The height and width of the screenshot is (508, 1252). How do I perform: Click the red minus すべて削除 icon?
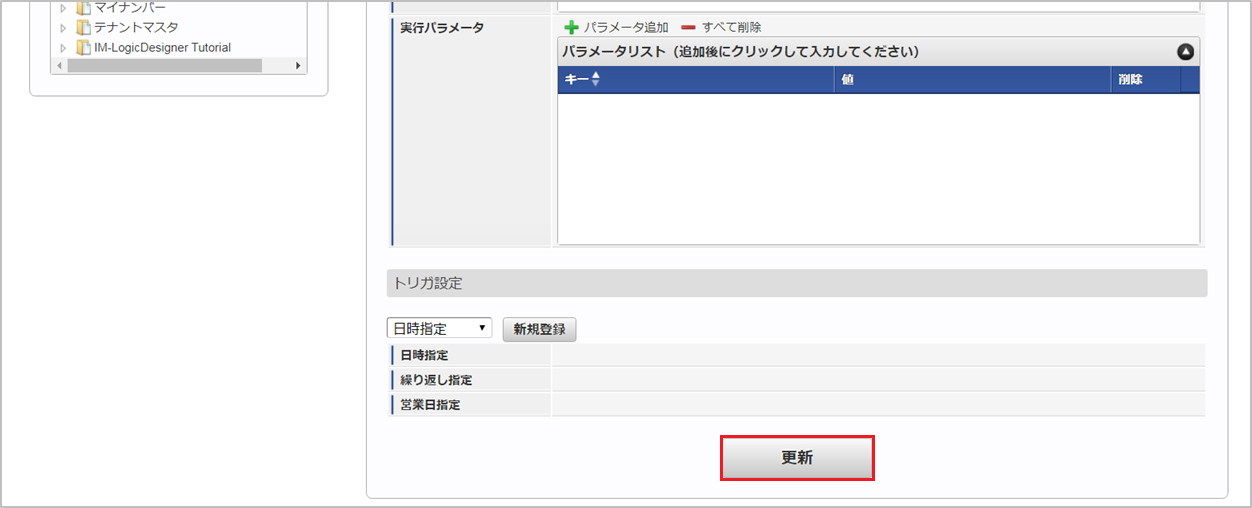688,27
